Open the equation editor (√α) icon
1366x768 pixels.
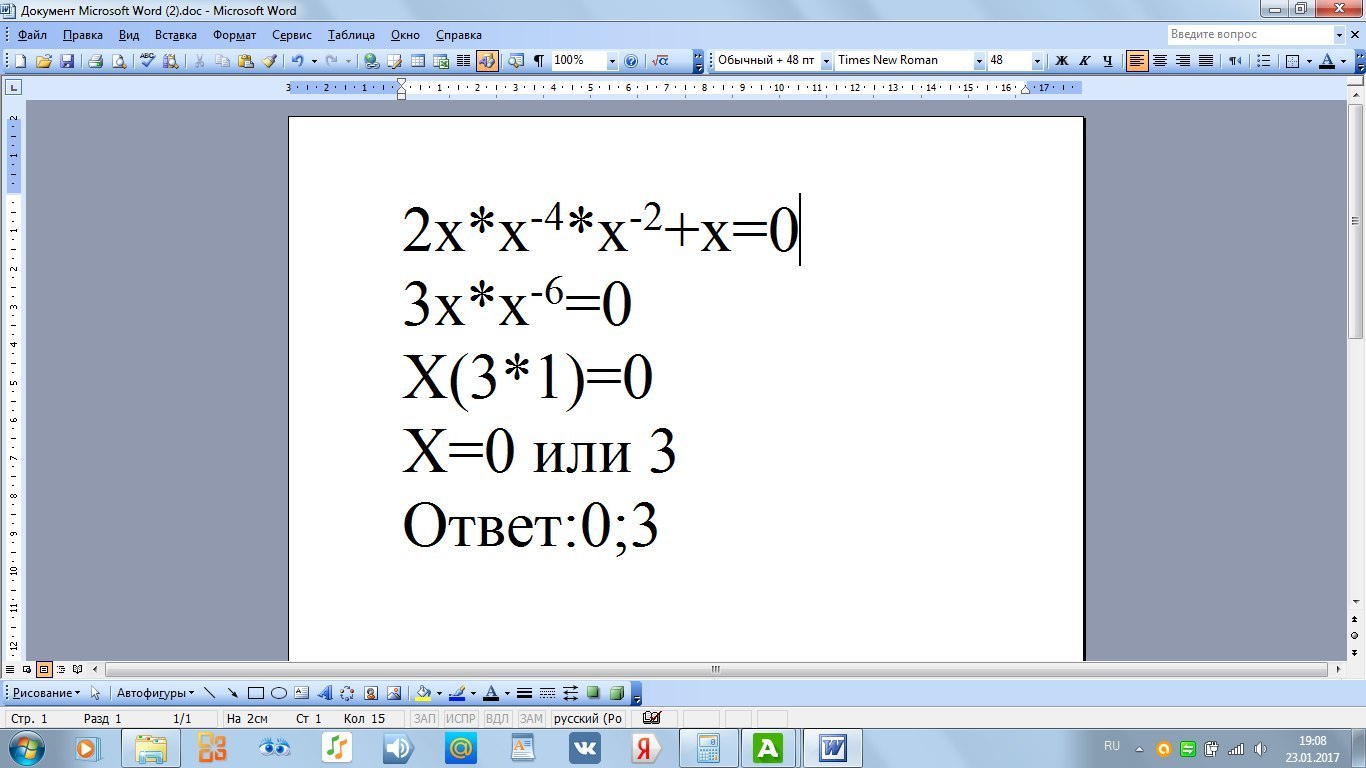(x=660, y=61)
